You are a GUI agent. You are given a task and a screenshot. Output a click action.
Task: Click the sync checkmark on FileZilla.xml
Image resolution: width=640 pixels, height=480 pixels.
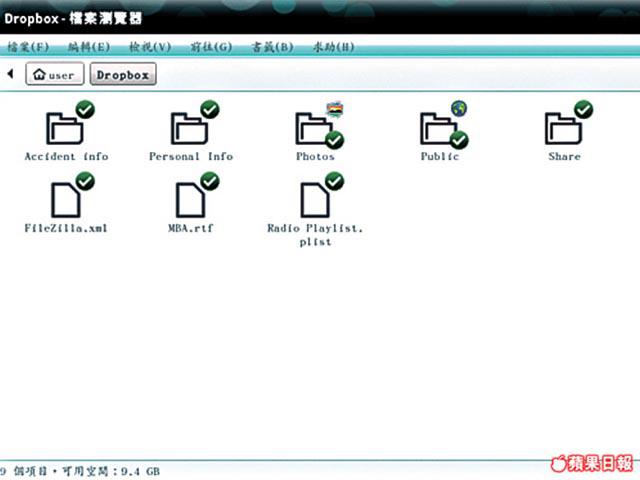click(85, 181)
